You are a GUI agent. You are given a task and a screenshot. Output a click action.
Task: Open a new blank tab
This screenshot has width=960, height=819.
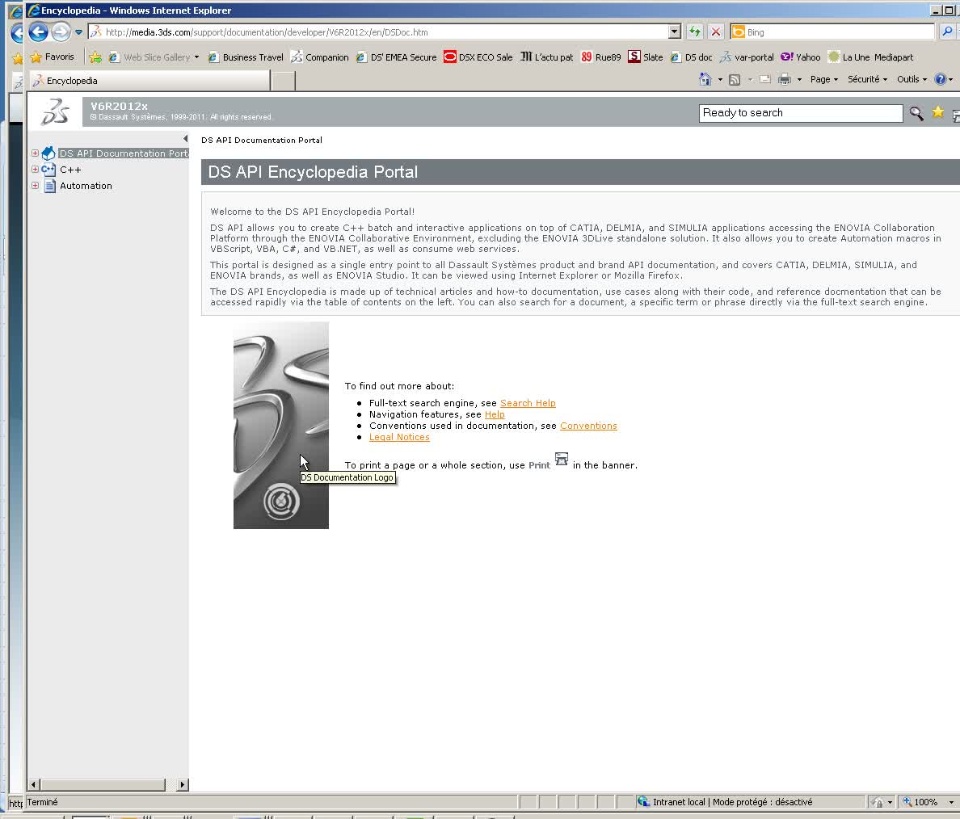coord(283,81)
